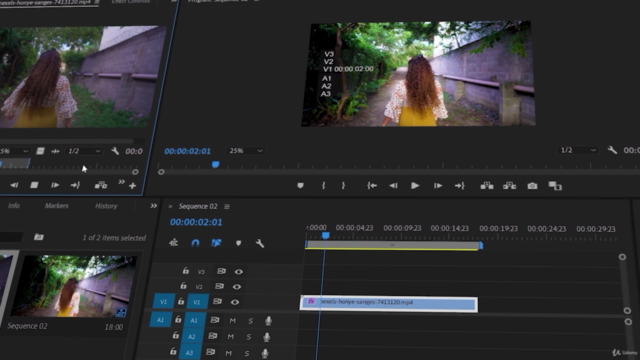Click Mark Out button in Program monitor
Screen dimensions: 640x360
coord(343,186)
